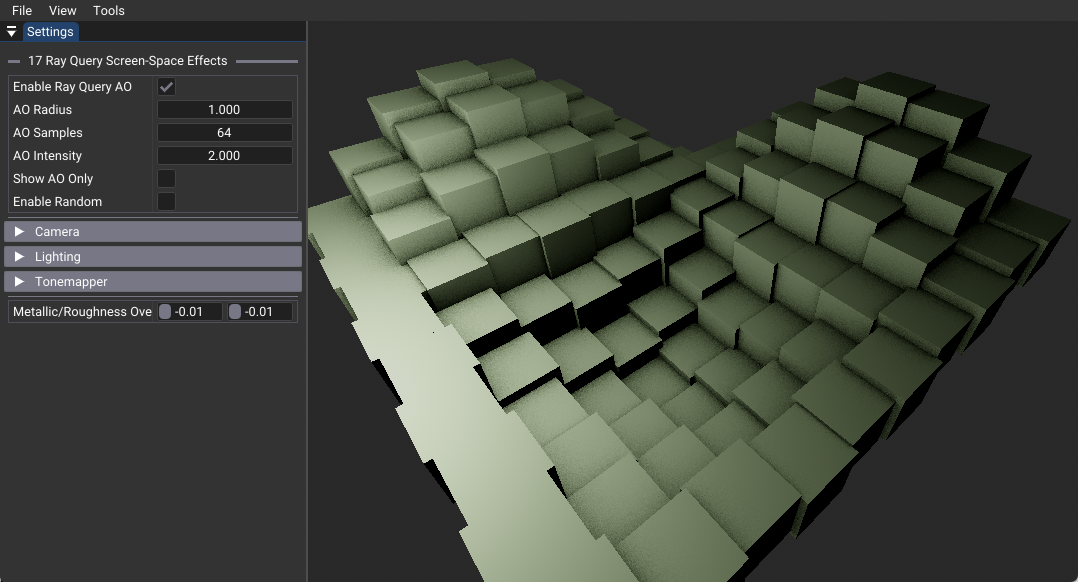This screenshot has height=582, width=1078.
Task: Toggle the Enable Random checkbox
Action: tap(166, 201)
